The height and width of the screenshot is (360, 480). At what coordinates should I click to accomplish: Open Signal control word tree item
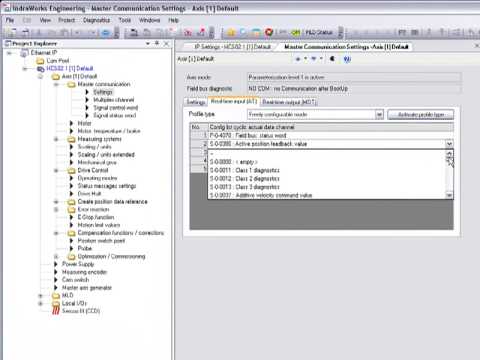115,108
